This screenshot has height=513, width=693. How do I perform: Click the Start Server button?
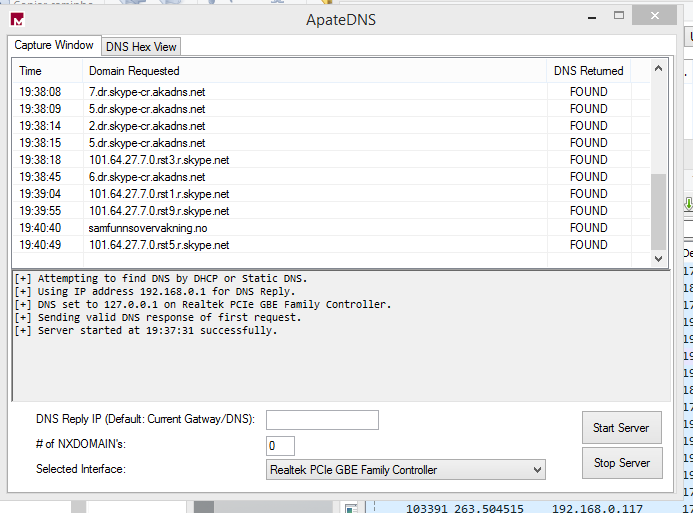[x=621, y=428]
